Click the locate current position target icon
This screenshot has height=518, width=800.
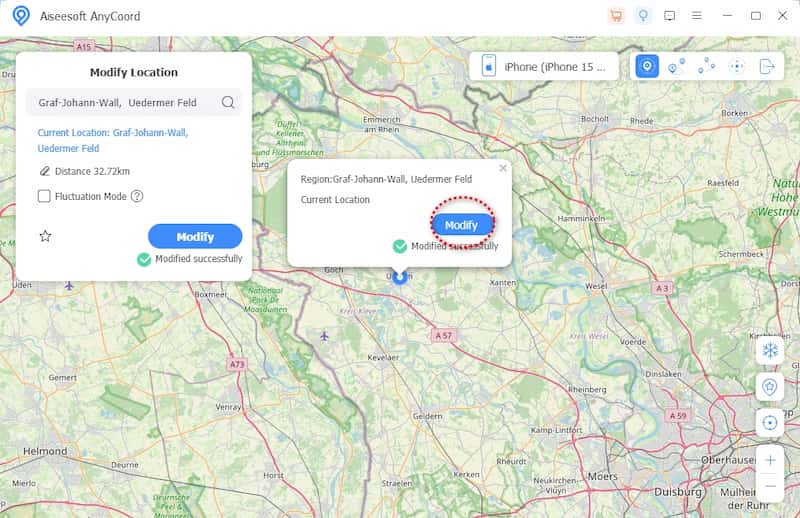(769, 423)
